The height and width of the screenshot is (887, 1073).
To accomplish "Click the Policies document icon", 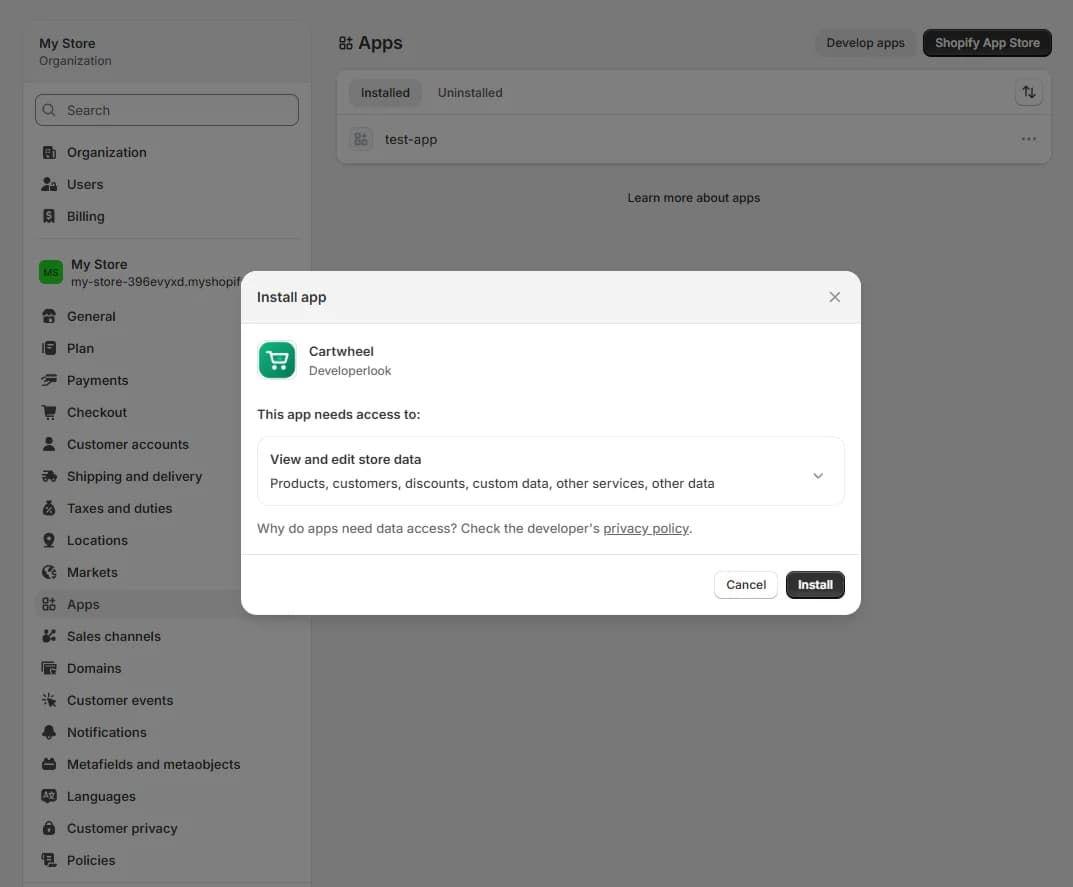I will [49, 860].
